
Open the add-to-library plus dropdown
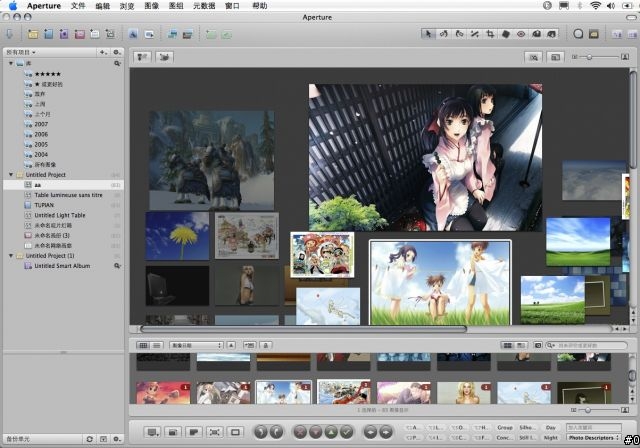103,52
